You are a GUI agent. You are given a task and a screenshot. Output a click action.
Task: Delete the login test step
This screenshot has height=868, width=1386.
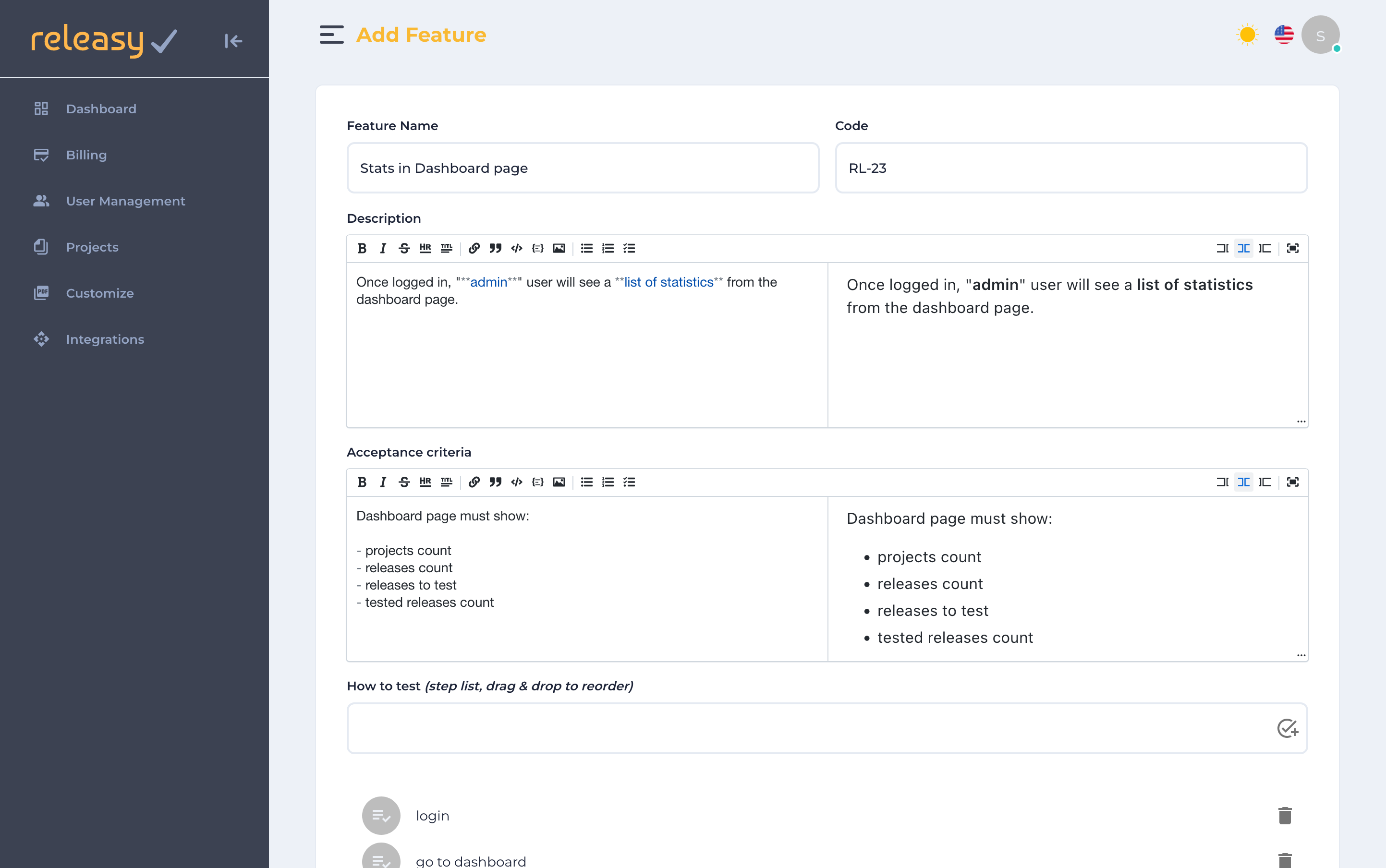pyautogui.click(x=1284, y=815)
